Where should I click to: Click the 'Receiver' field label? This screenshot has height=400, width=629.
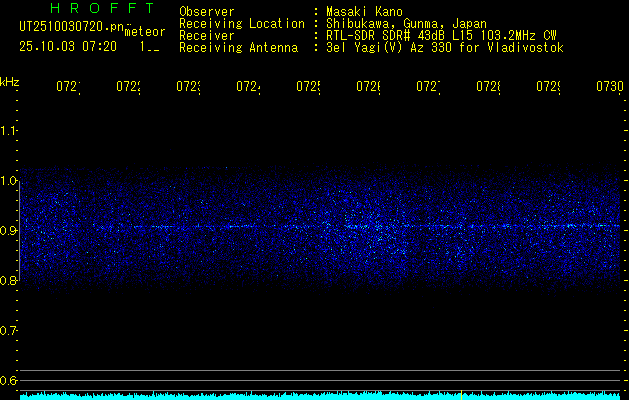(207, 36)
